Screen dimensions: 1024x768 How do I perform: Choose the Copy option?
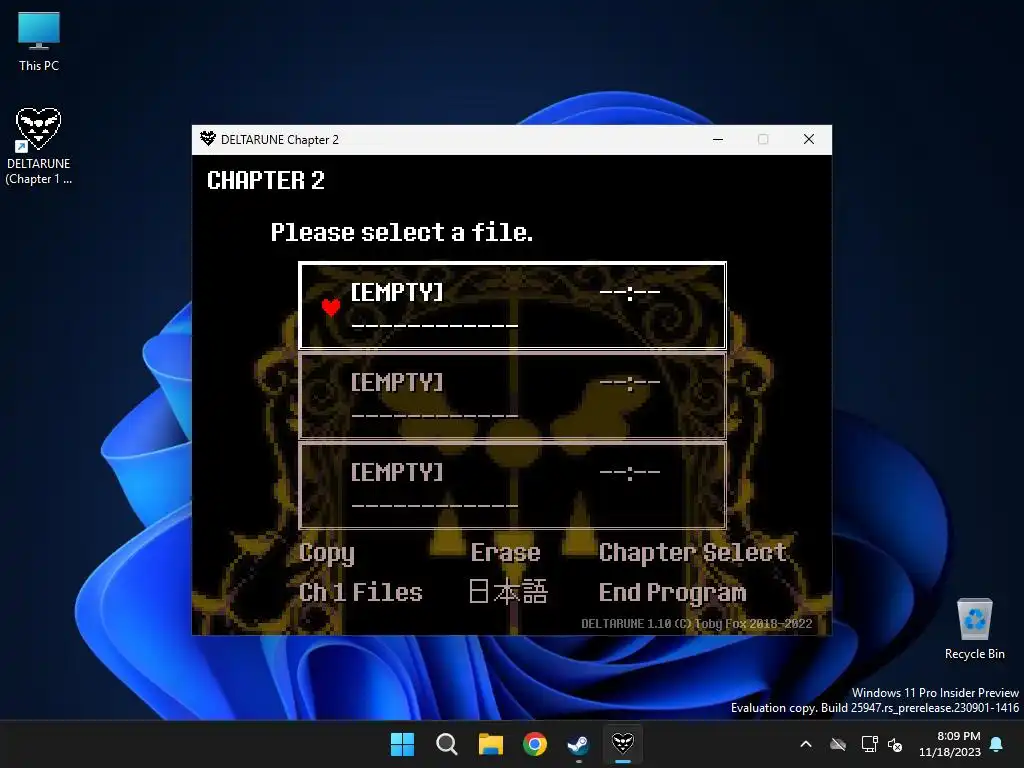coord(327,554)
